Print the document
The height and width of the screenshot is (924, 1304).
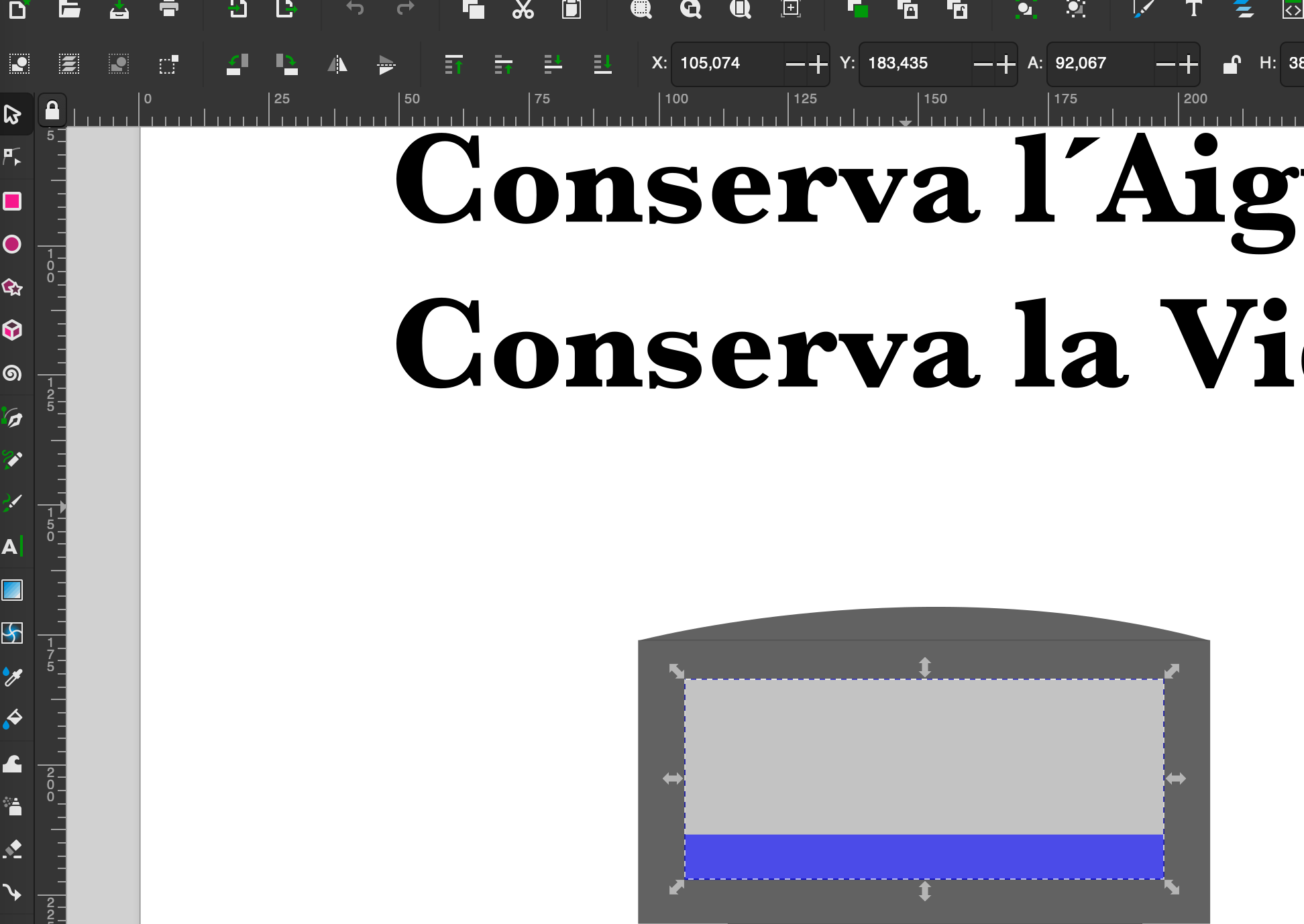(169, 9)
